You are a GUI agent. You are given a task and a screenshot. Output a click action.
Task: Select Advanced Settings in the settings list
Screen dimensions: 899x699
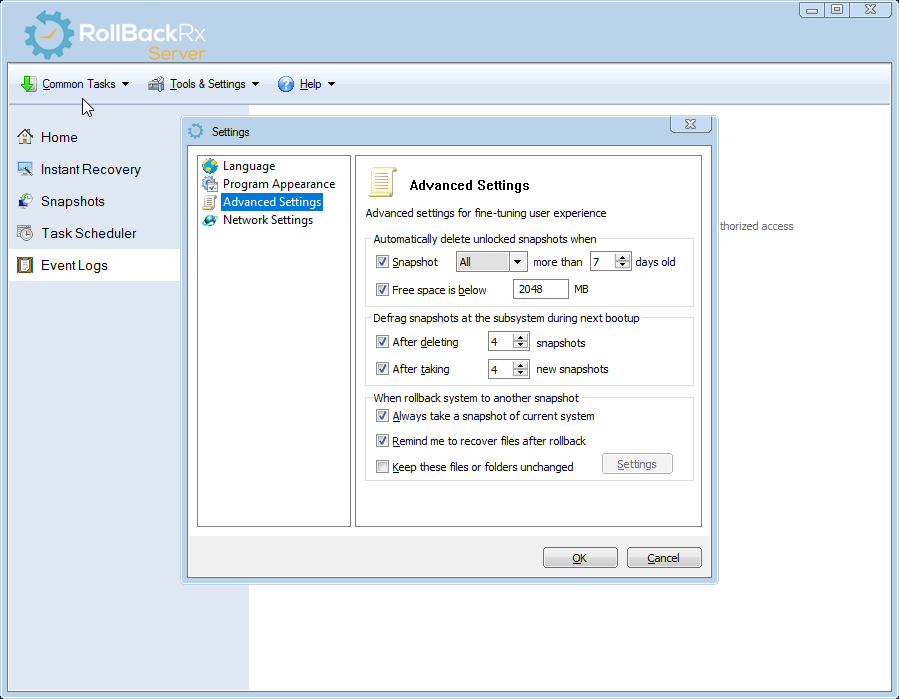pyautogui.click(x=272, y=202)
